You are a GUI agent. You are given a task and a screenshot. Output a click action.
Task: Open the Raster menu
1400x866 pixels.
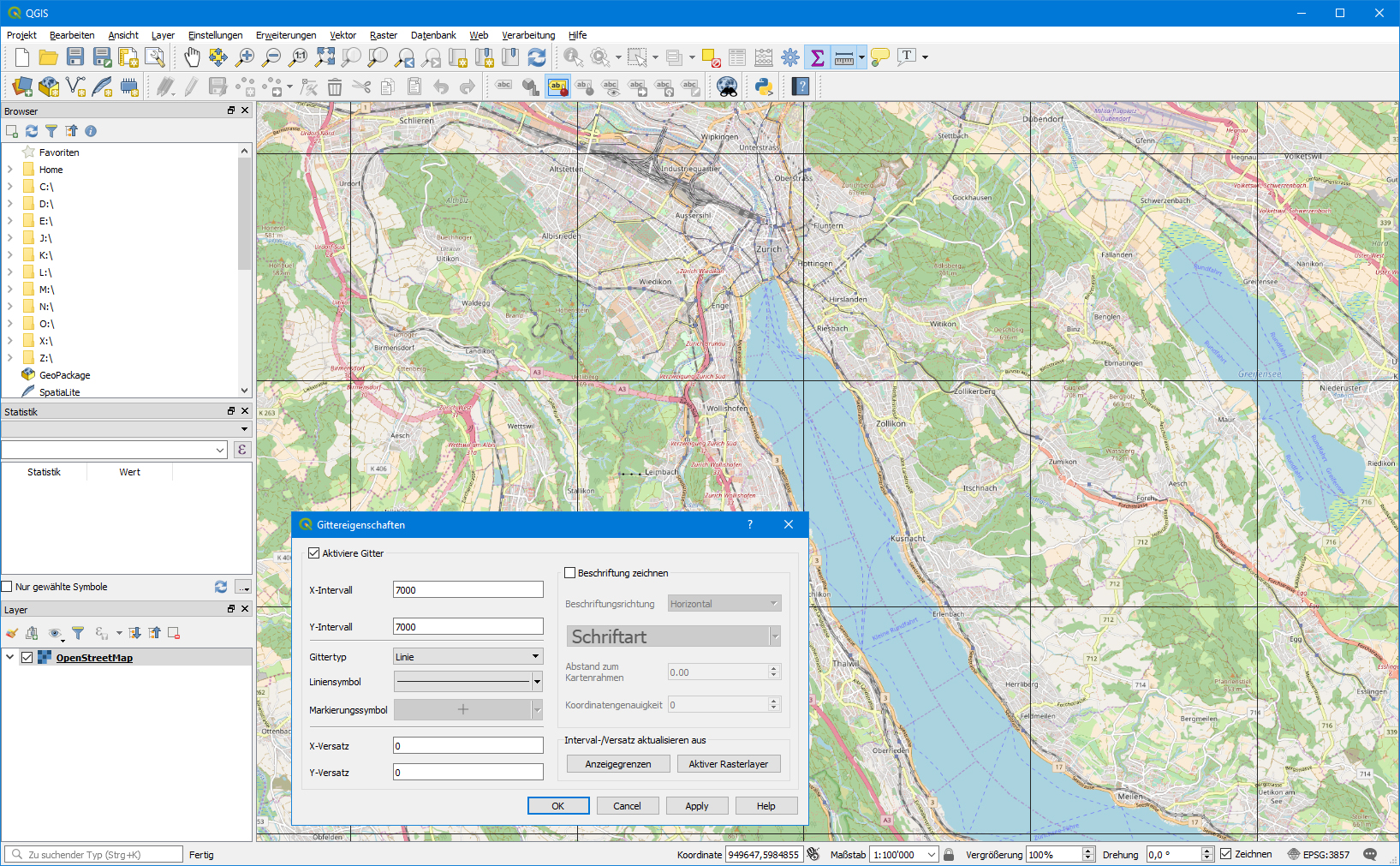tap(384, 35)
